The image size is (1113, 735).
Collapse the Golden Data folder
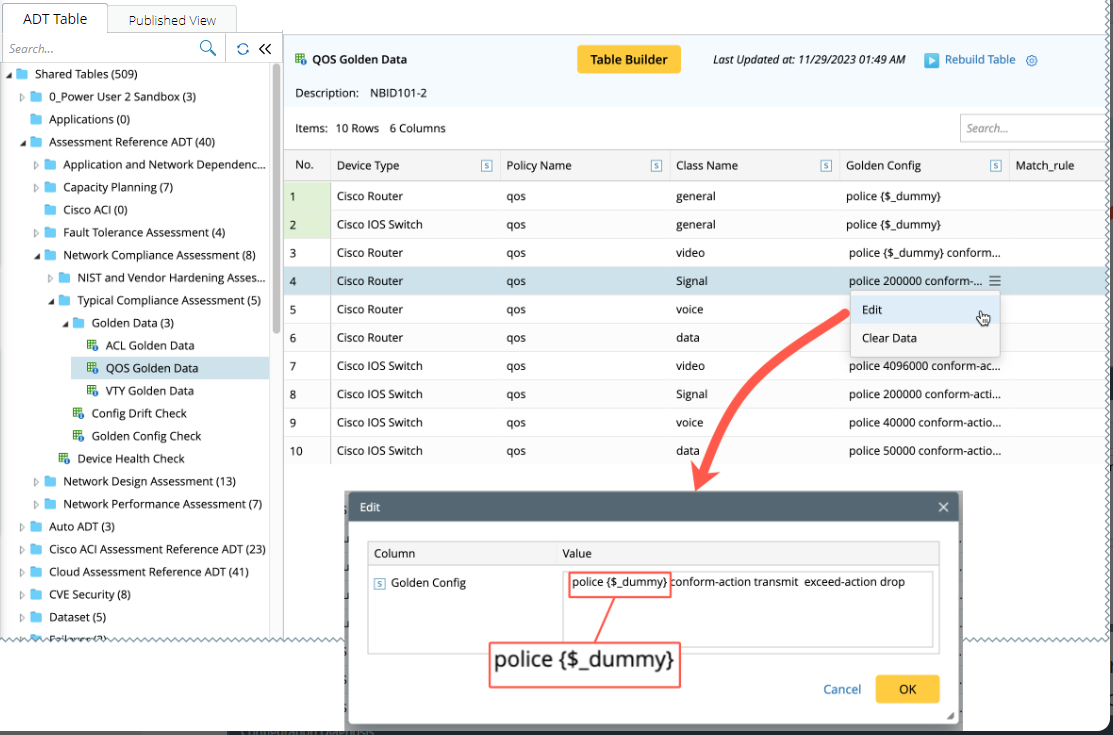pyautogui.click(x=66, y=323)
